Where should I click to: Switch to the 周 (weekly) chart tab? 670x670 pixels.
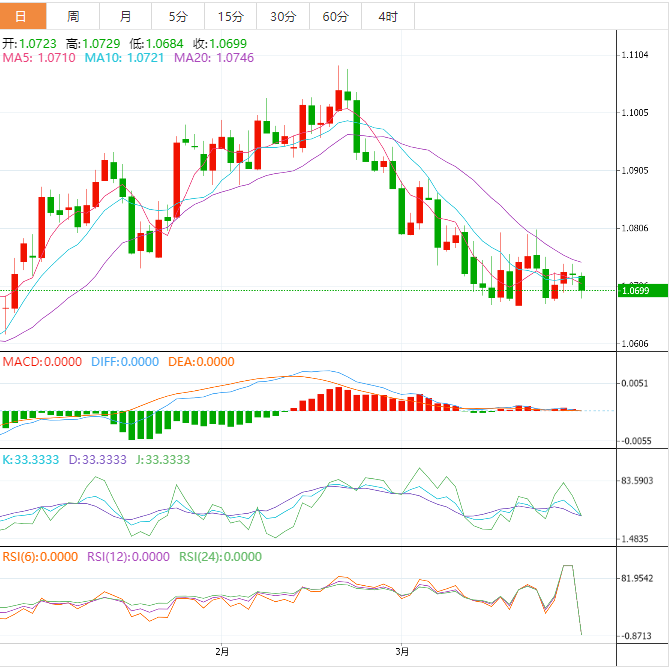pos(73,16)
